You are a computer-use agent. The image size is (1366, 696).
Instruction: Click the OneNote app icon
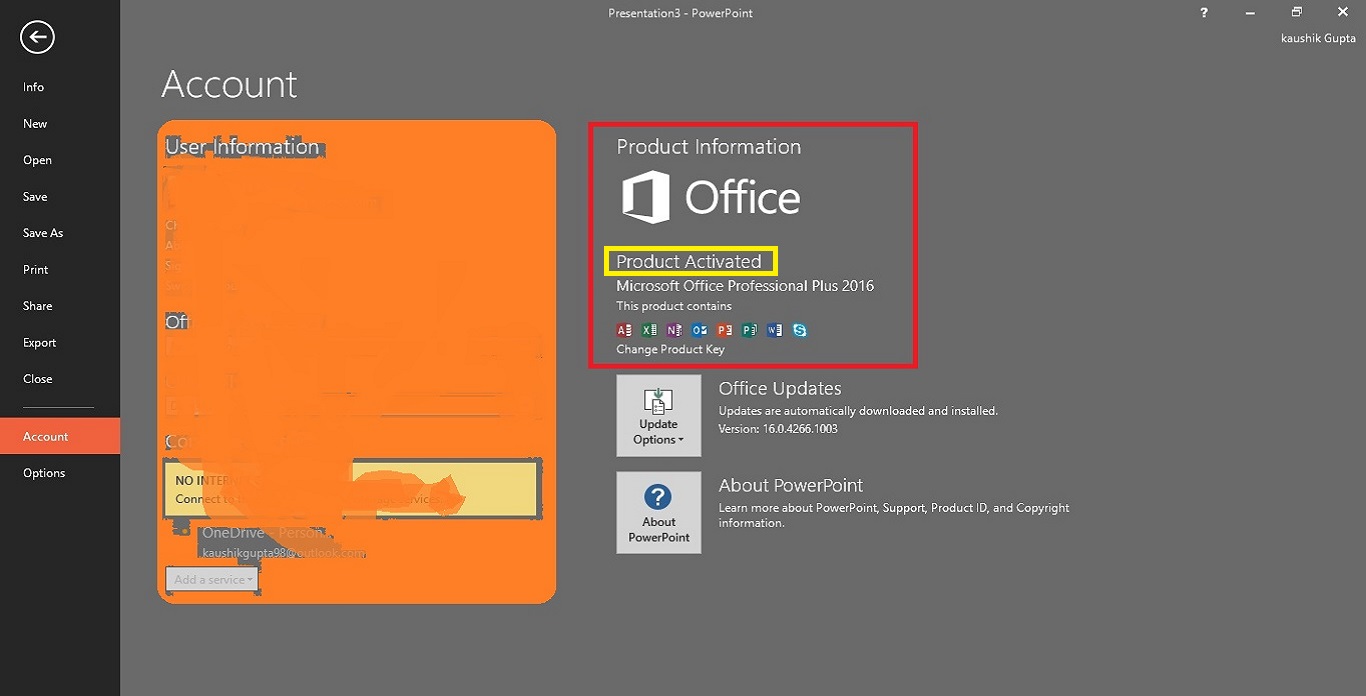674,330
